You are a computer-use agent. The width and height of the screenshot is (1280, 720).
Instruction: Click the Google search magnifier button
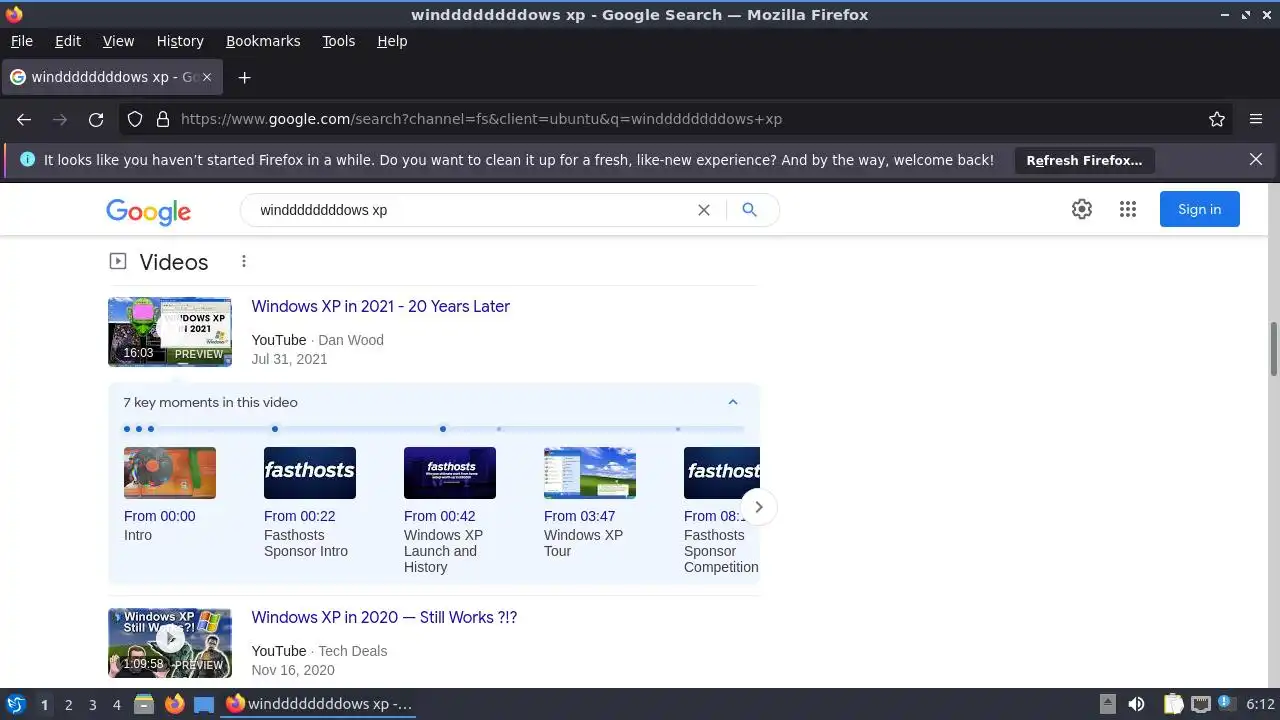click(749, 210)
